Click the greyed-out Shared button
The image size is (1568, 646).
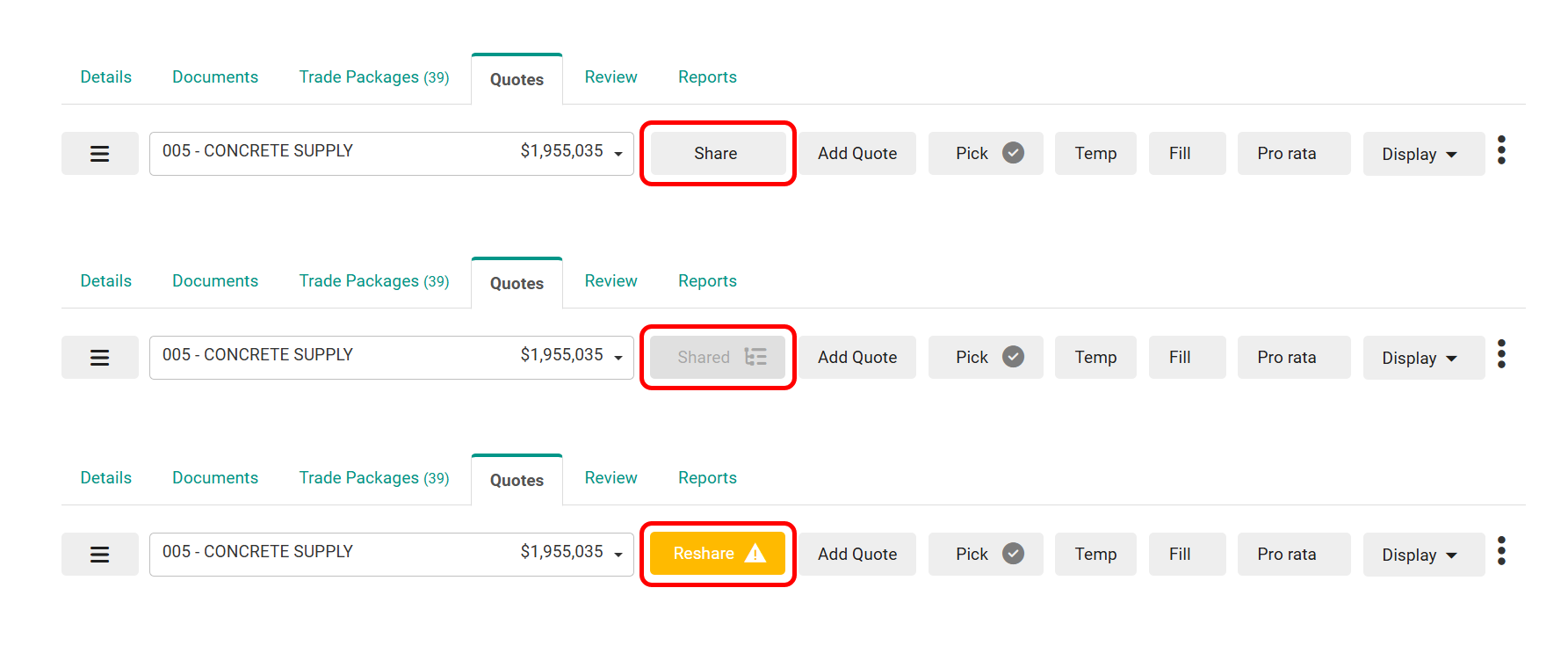click(x=717, y=358)
